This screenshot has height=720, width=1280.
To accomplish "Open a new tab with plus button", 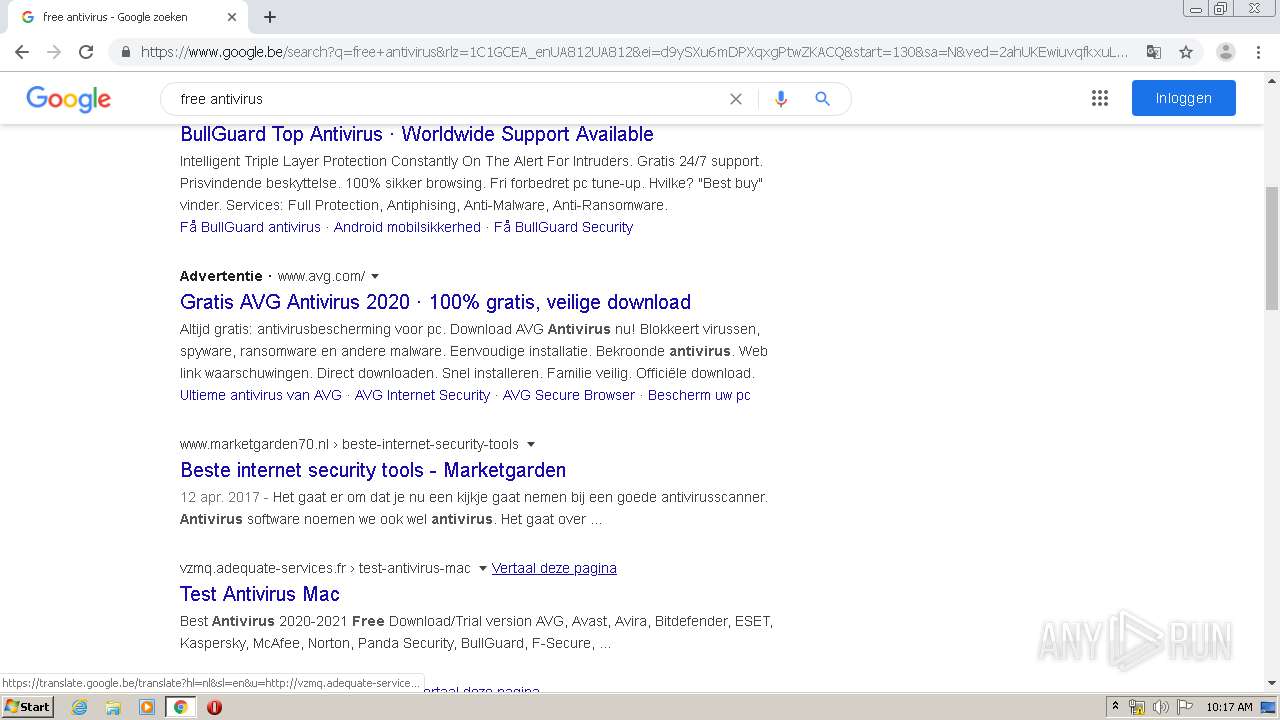I will click(x=270, y=17).
